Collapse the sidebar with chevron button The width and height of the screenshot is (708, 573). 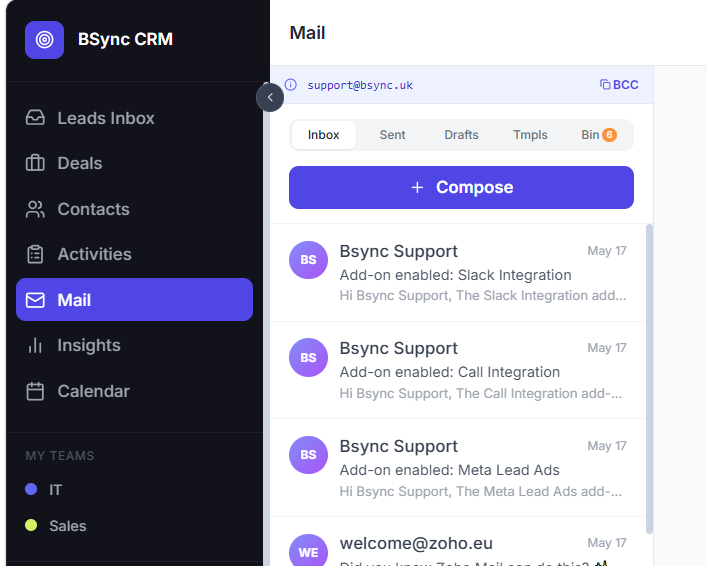point(270,98)
